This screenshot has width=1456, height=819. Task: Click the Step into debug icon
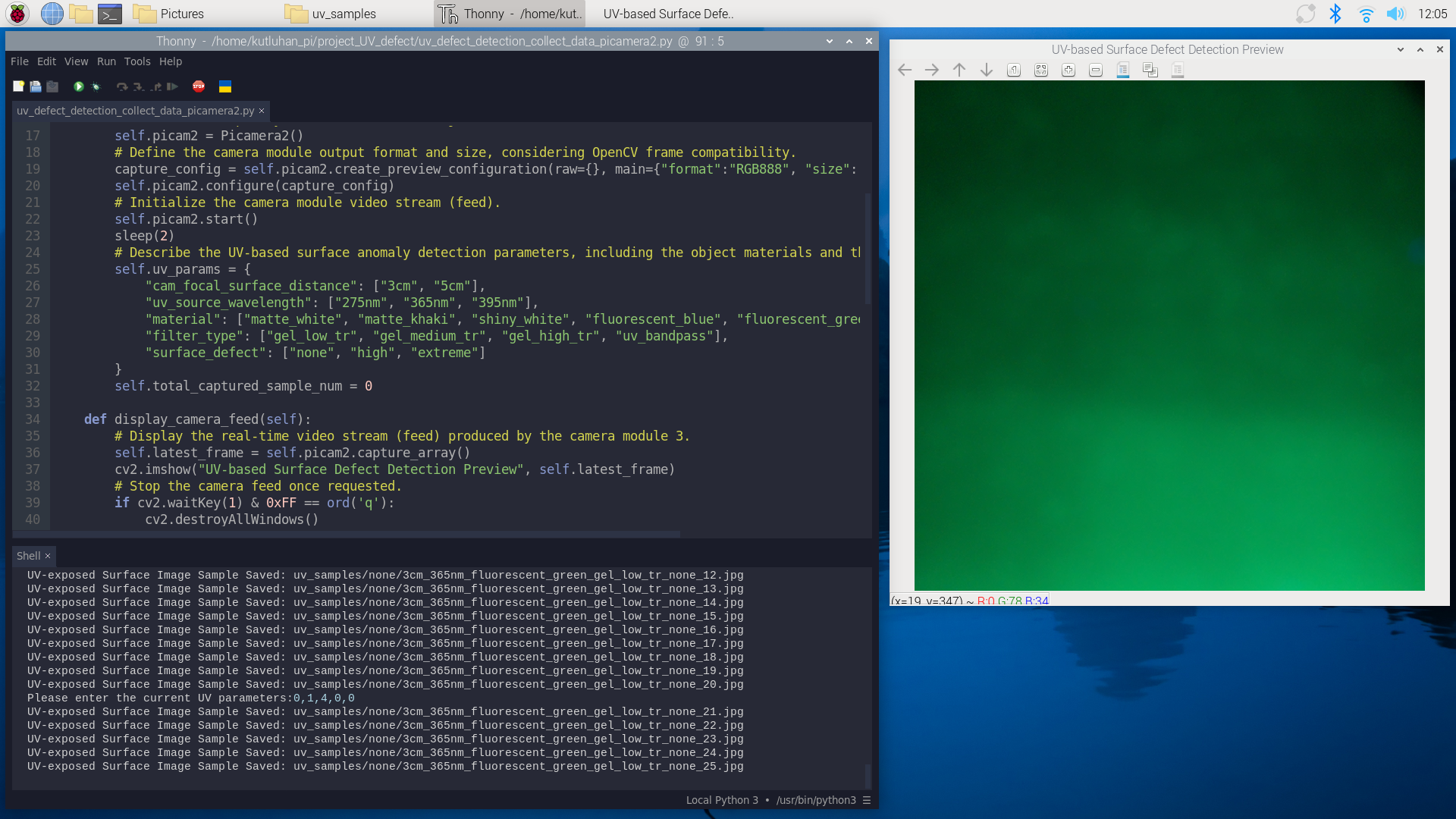click(138, 86)
